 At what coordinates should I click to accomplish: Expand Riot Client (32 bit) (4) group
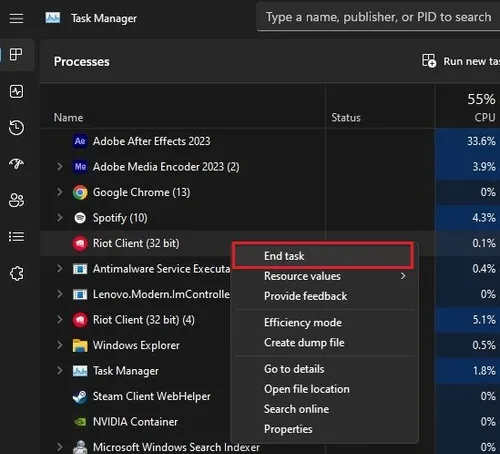60,319
